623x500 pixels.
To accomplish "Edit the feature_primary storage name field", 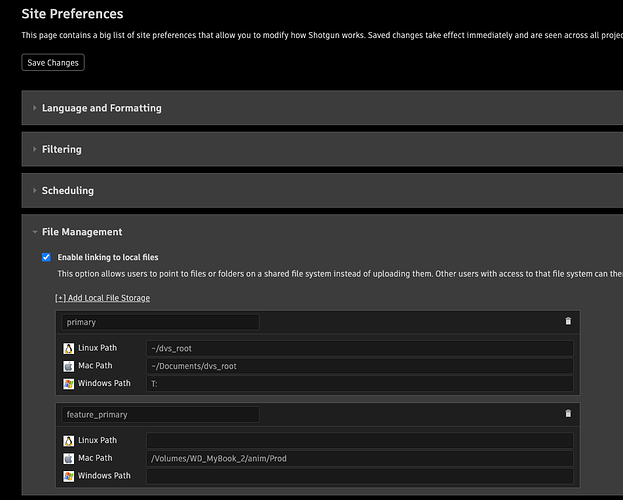I will pos(160,414).
